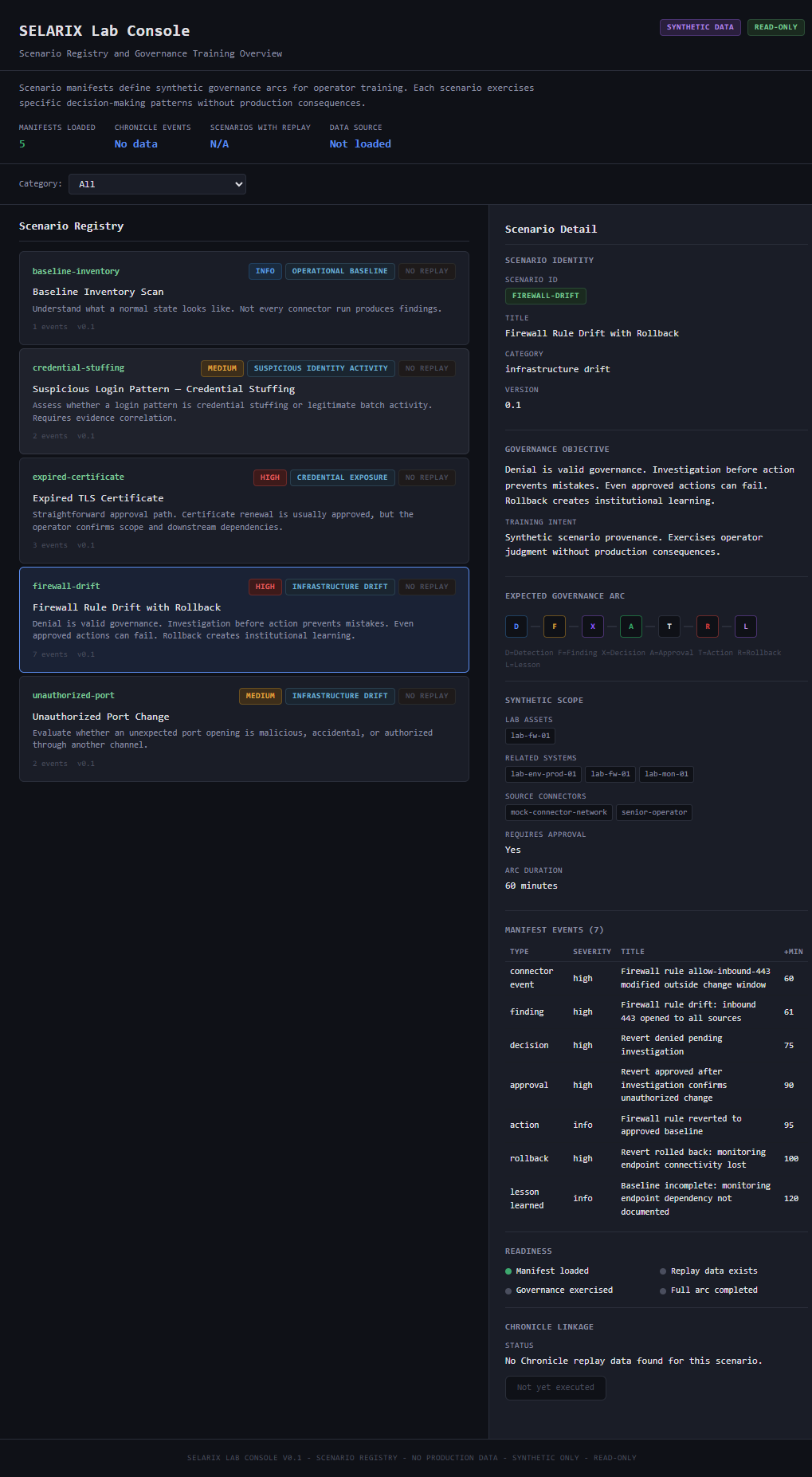Click NO REPLAY badge on expired-certificate card

(427, 477)
